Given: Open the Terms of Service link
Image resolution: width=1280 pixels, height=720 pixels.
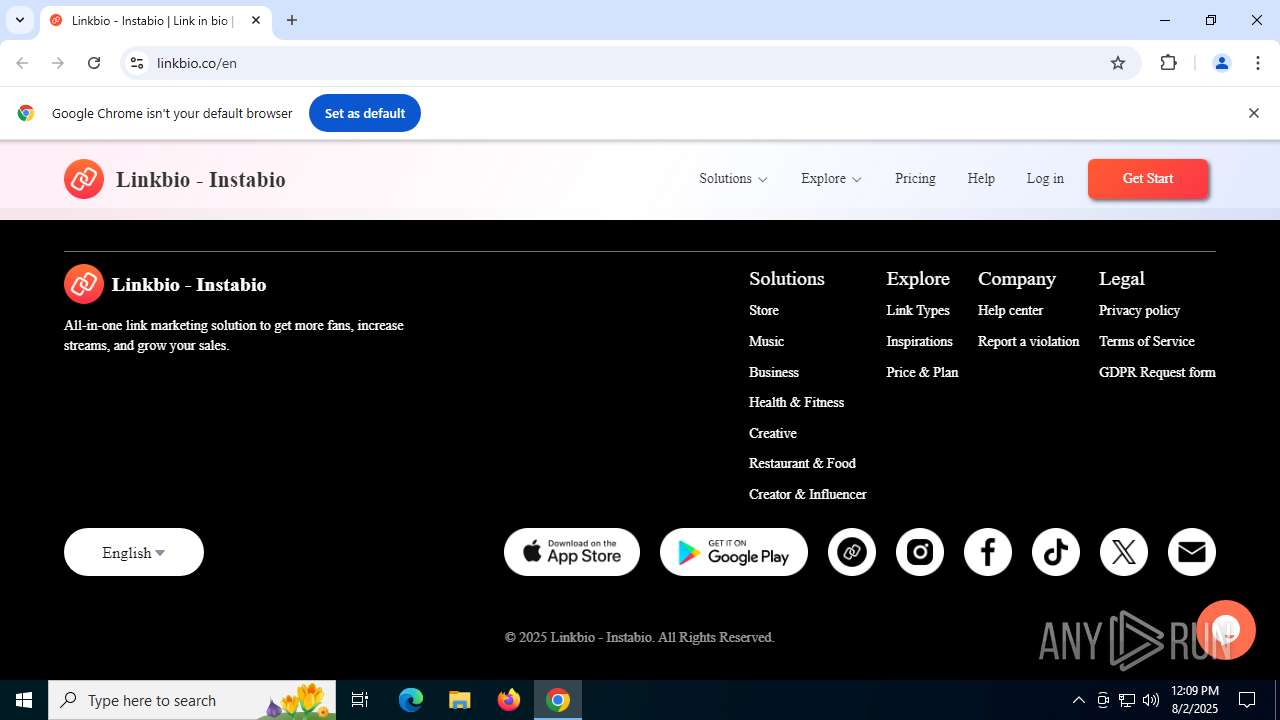Looking at the screenshot, I should (x=1147, y=341).
